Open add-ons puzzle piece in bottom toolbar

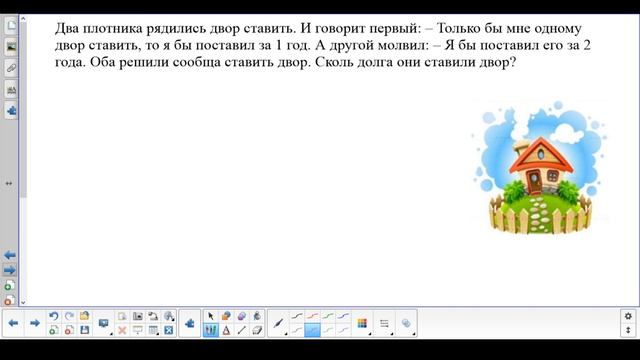pos(189,323)
